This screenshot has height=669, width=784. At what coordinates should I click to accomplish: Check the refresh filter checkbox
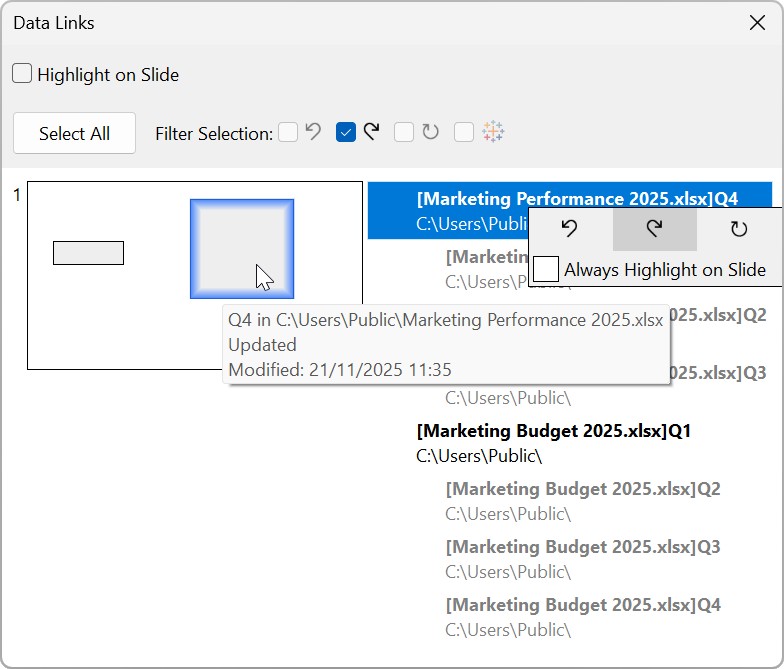click(404, 132)
